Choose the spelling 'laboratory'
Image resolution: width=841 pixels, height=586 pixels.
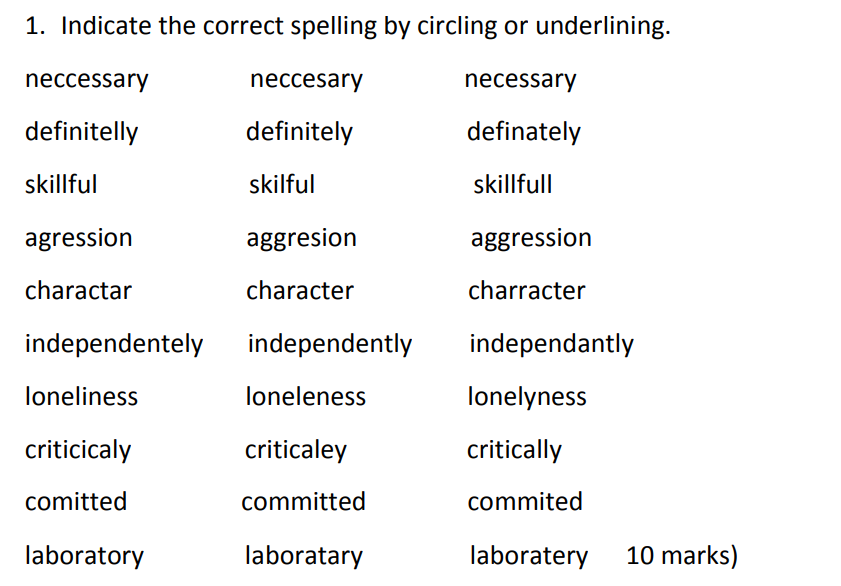tap(84, 555)
